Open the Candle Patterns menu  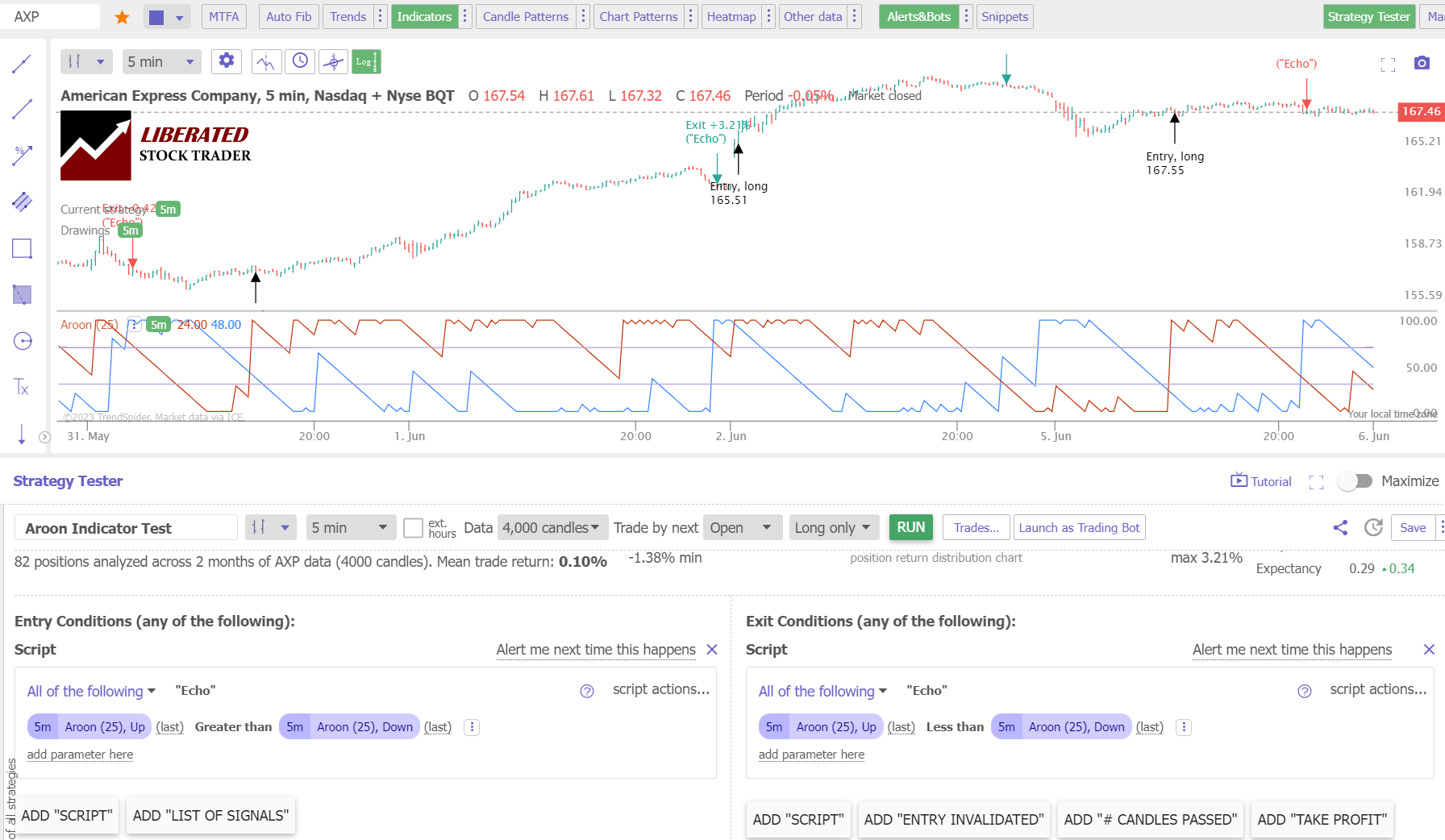pyautogui.click(x=525, y=16)
